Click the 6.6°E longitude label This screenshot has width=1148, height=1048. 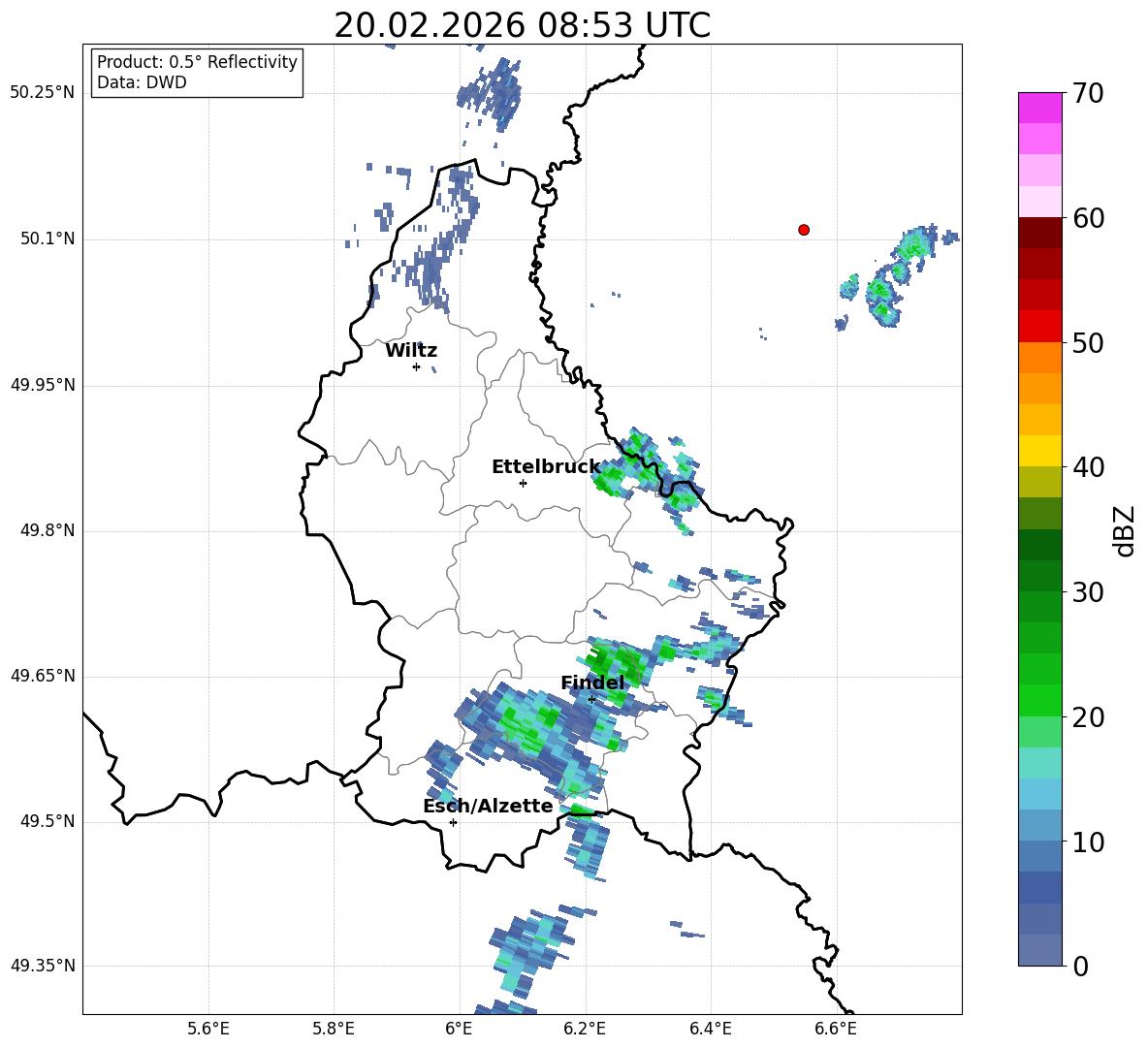tap(836, 1029)
